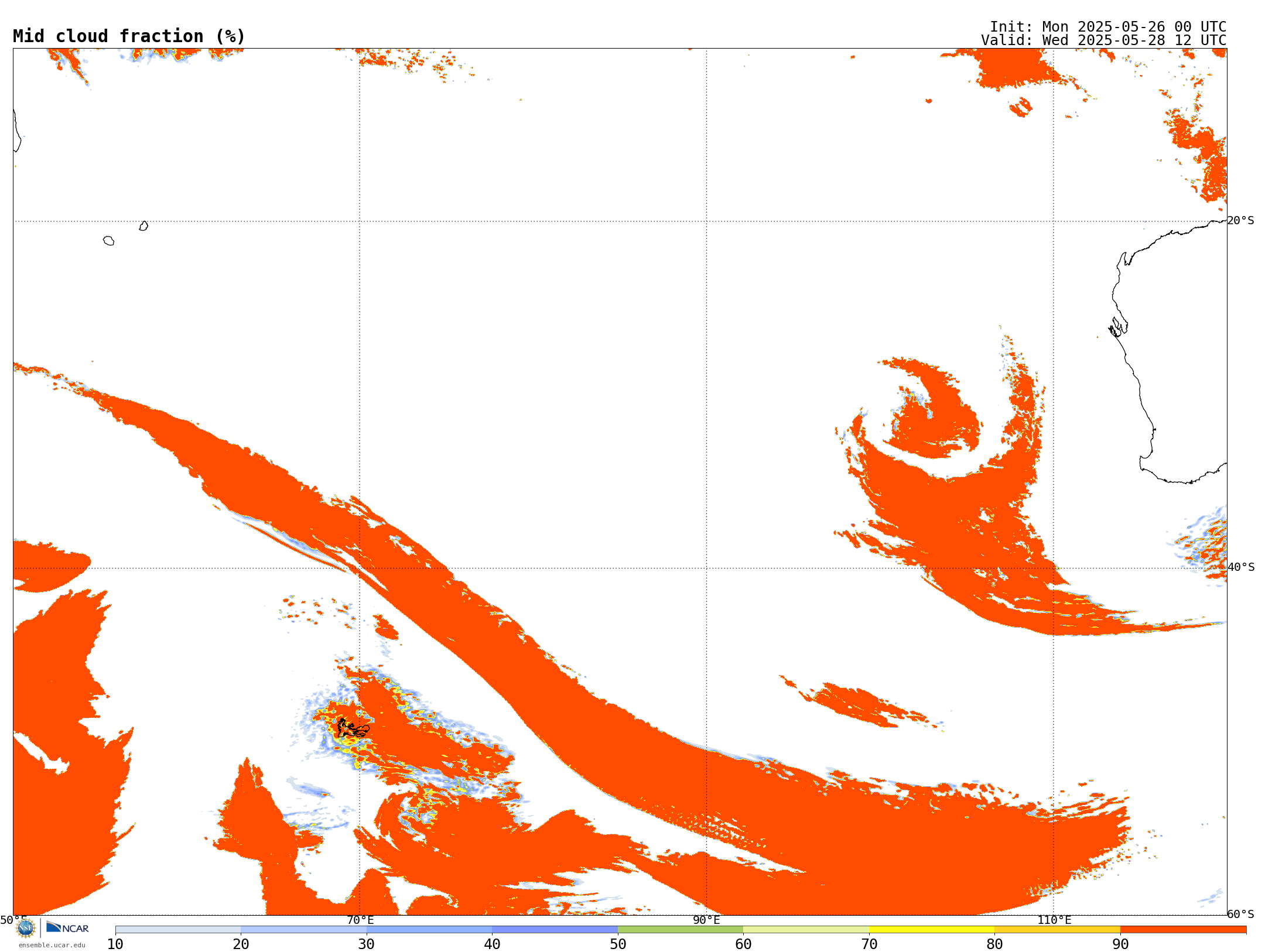Click the NSF logo icon
1265x952 pixels.
(x=25, y=928)
